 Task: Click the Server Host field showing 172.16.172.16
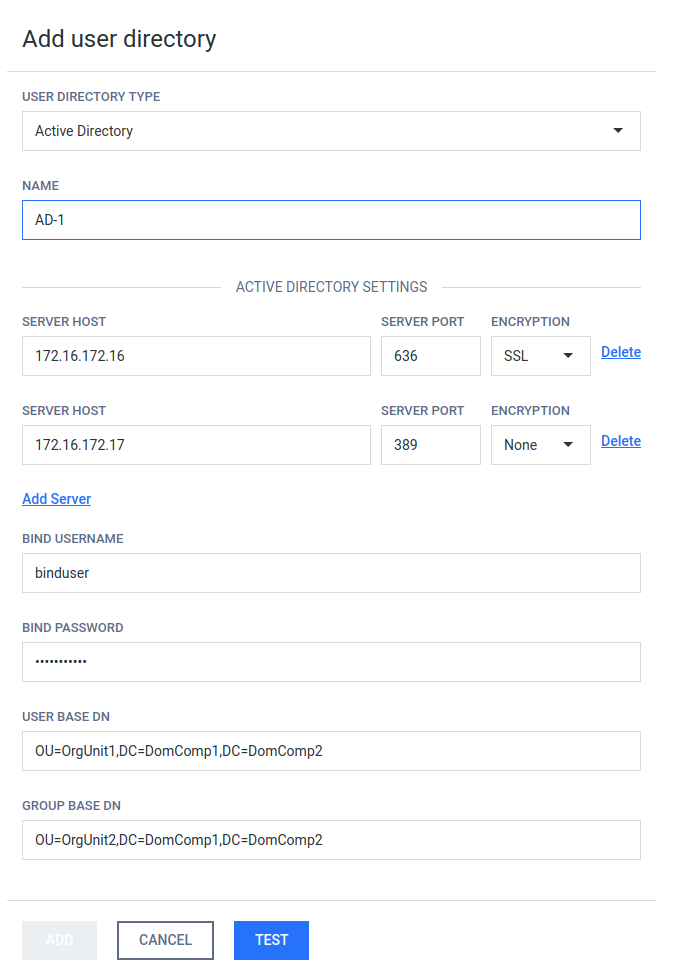[x=196, y=355]
